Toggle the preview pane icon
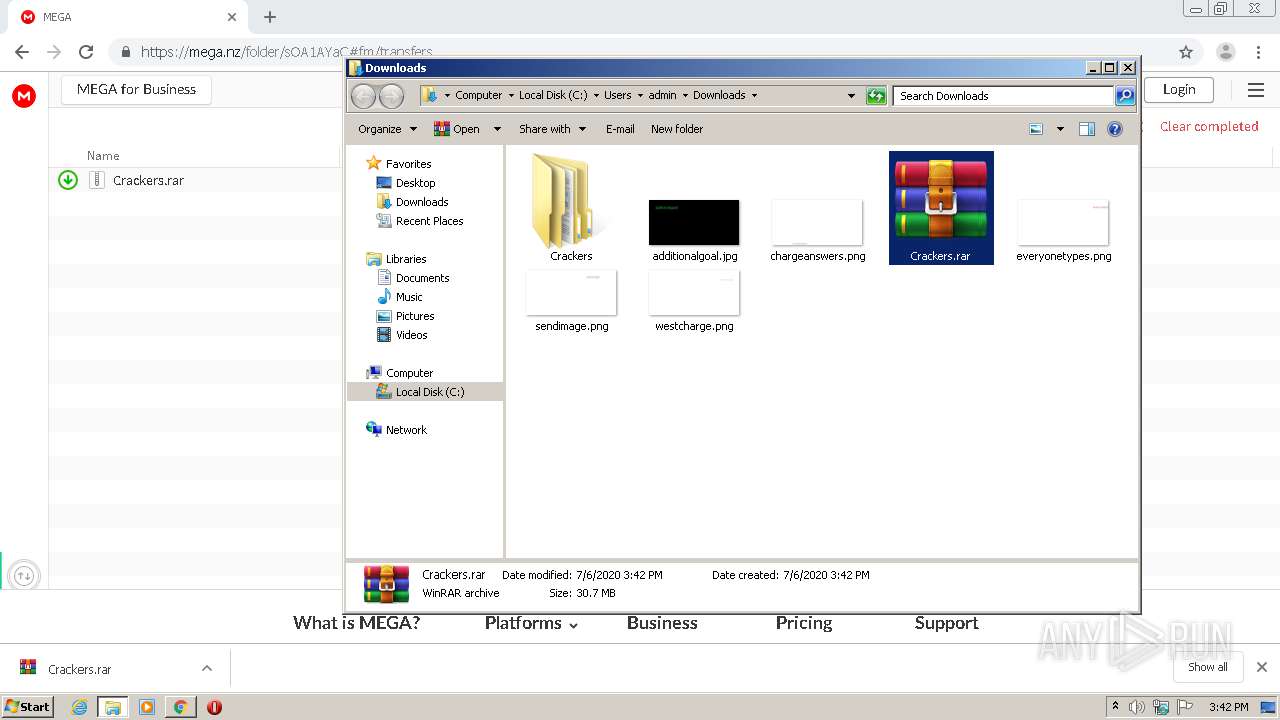The width and height of the screenshot is (1280, 720). coord(1087,129)
